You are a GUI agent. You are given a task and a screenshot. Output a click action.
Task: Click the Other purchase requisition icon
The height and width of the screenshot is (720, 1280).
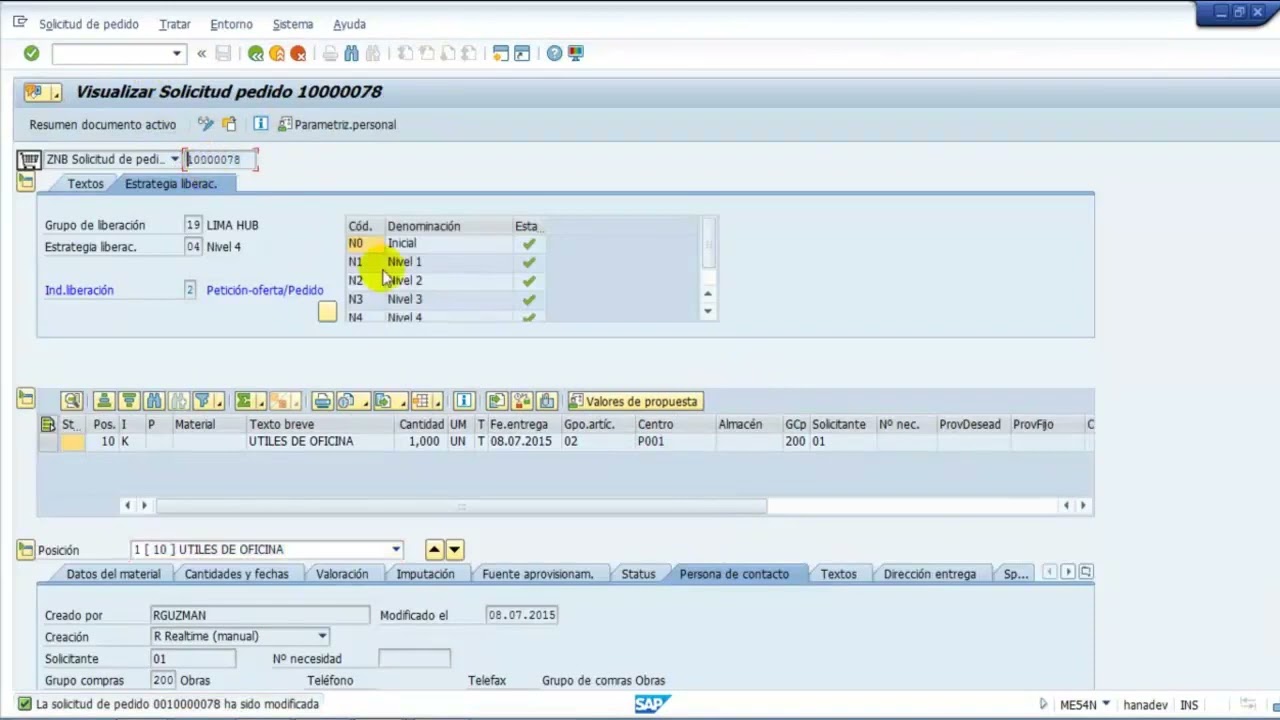(x=229, y=124)
